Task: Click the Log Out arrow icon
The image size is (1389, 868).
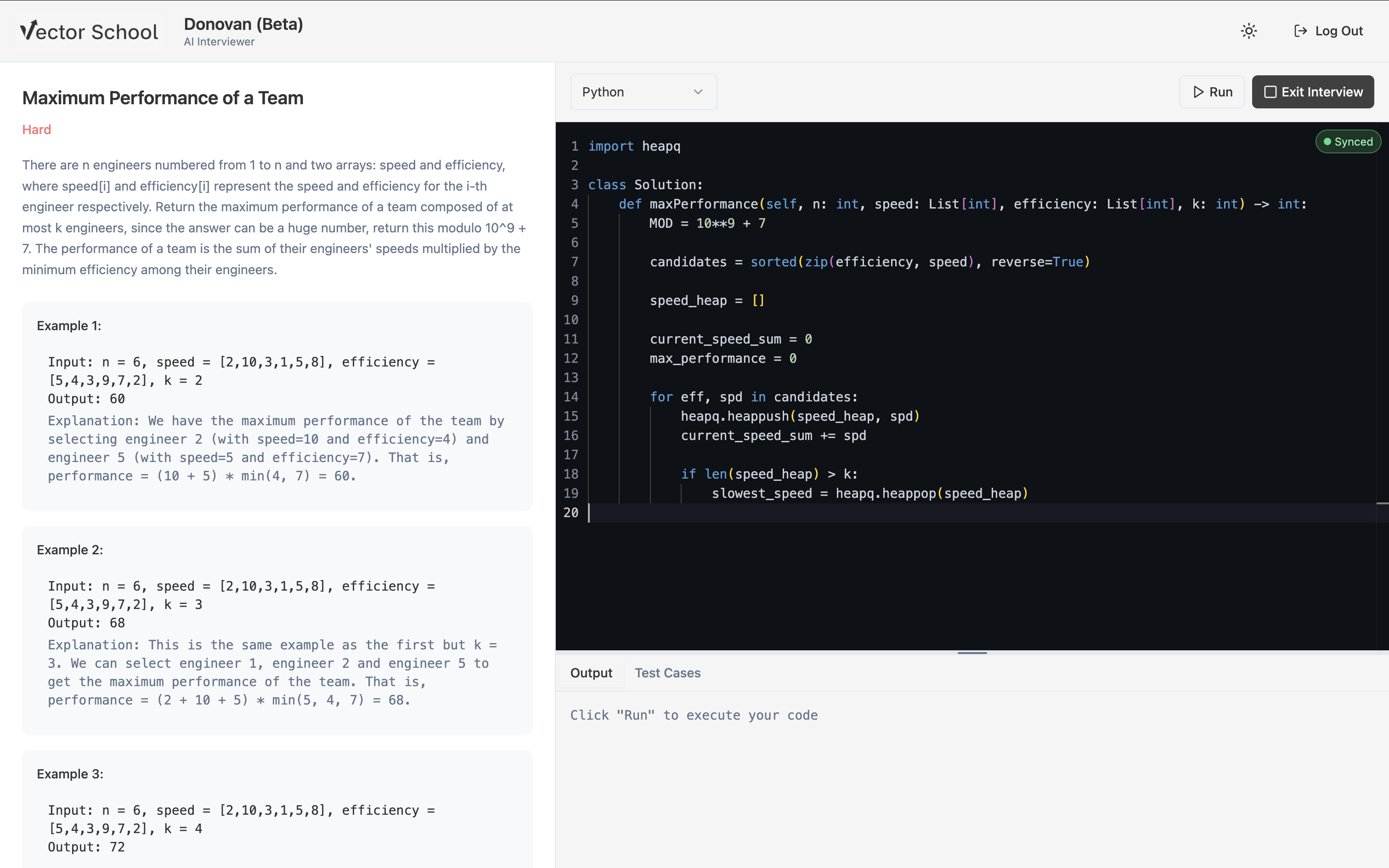Action: tap(1301, 31)
